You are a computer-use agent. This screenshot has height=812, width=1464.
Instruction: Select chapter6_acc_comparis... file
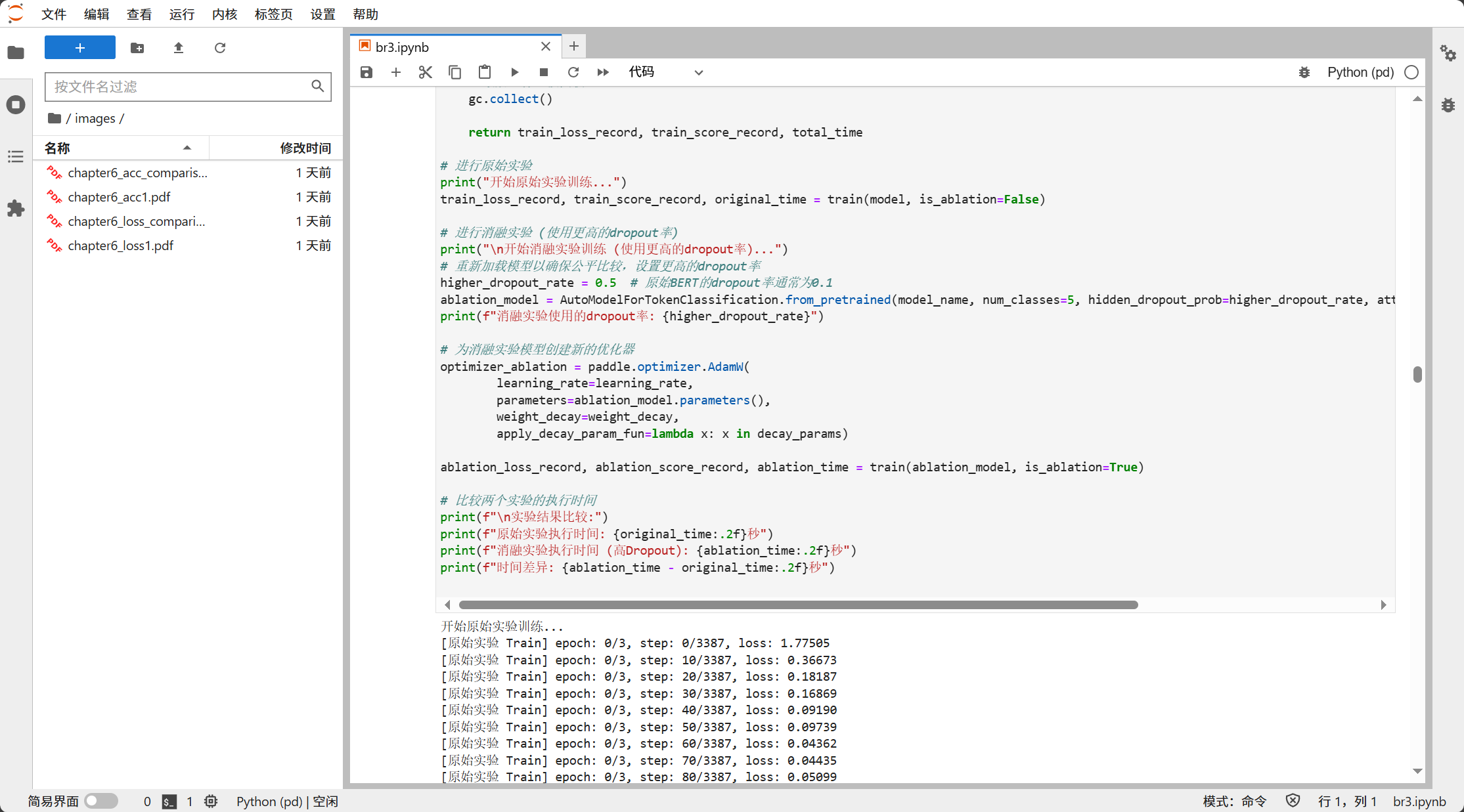pos(189,173)
